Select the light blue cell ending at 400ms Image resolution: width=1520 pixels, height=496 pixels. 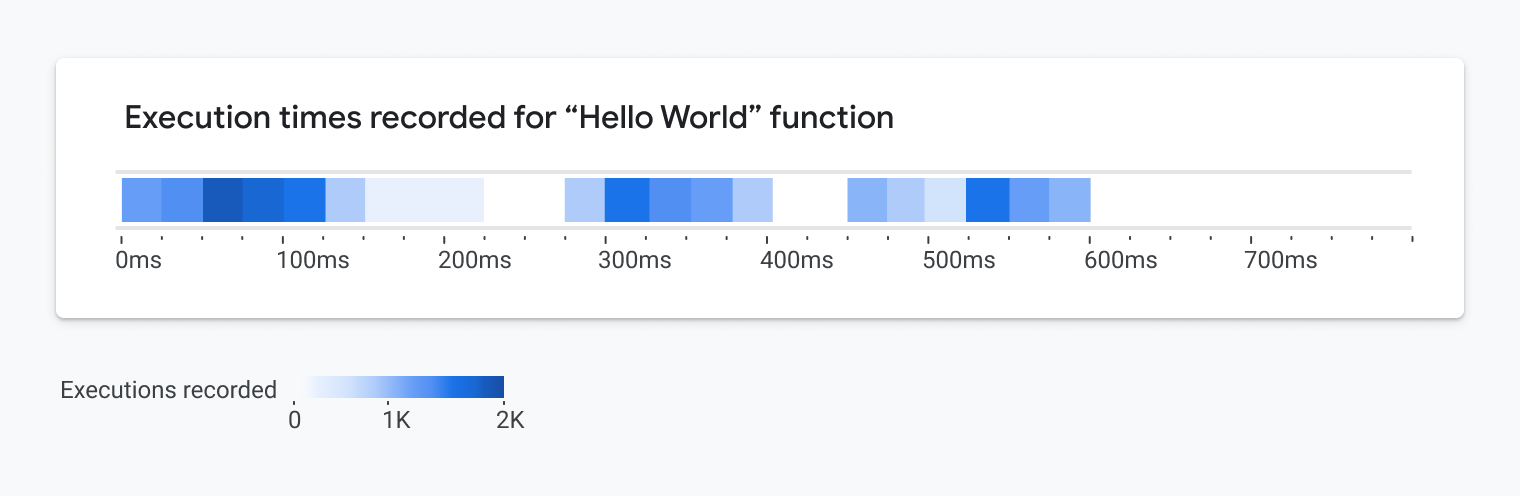point(753,199)
